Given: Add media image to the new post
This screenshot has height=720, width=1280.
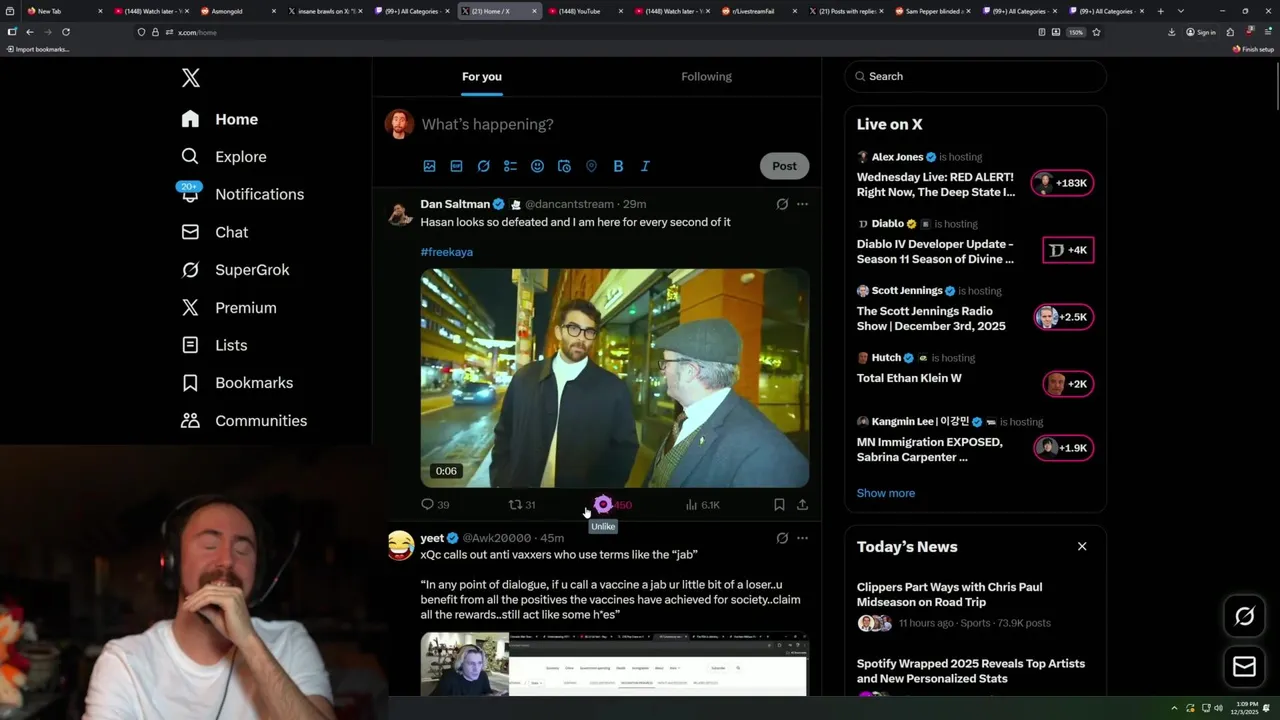Looking at the screenshot, I should pyautogui.click(x=429, y=166).
